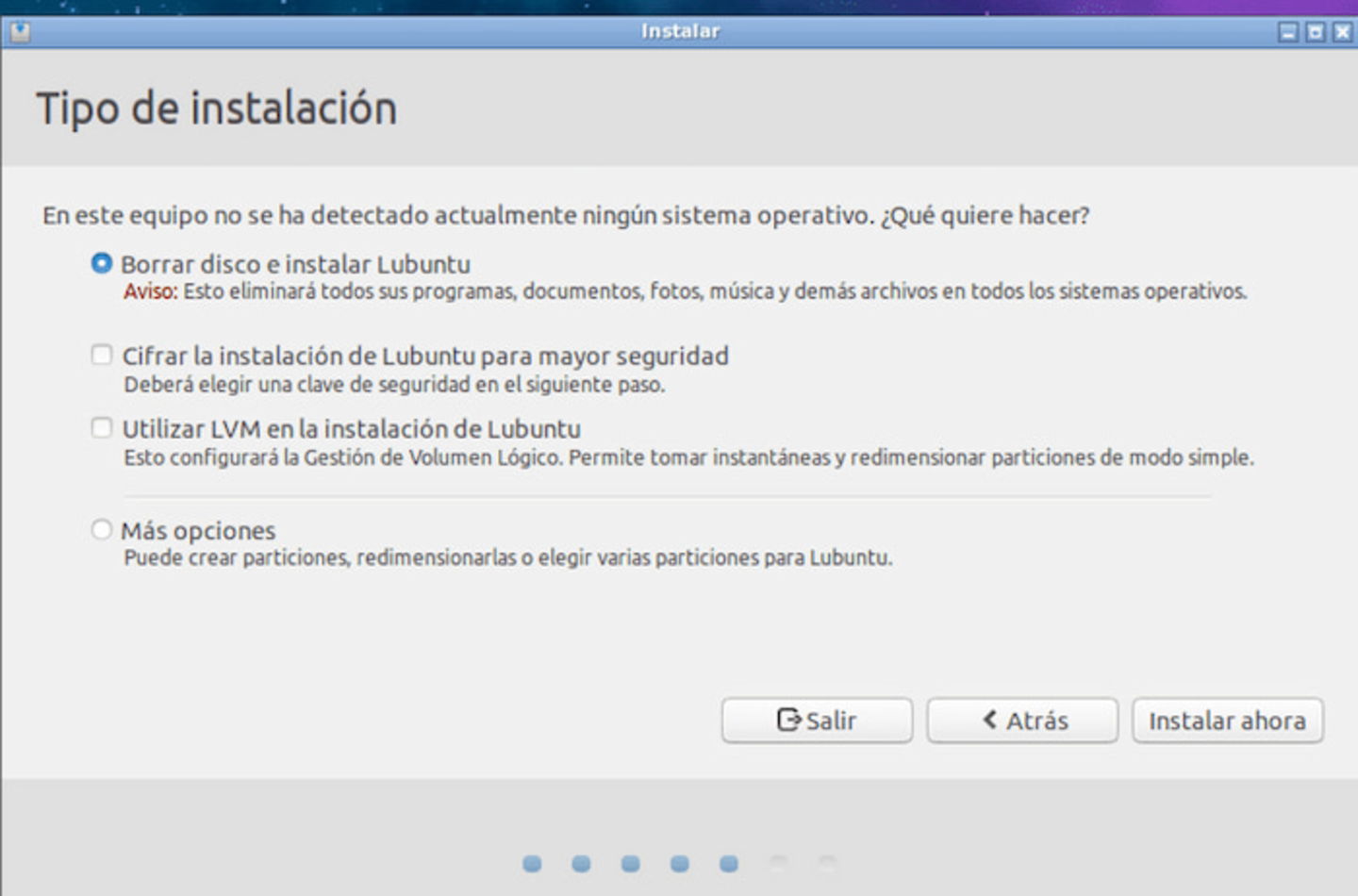This screenshot has width=1358, height=896.
Task: Click 'Deberá elegir una clave de seguridad' text
Action: (394, 385)
